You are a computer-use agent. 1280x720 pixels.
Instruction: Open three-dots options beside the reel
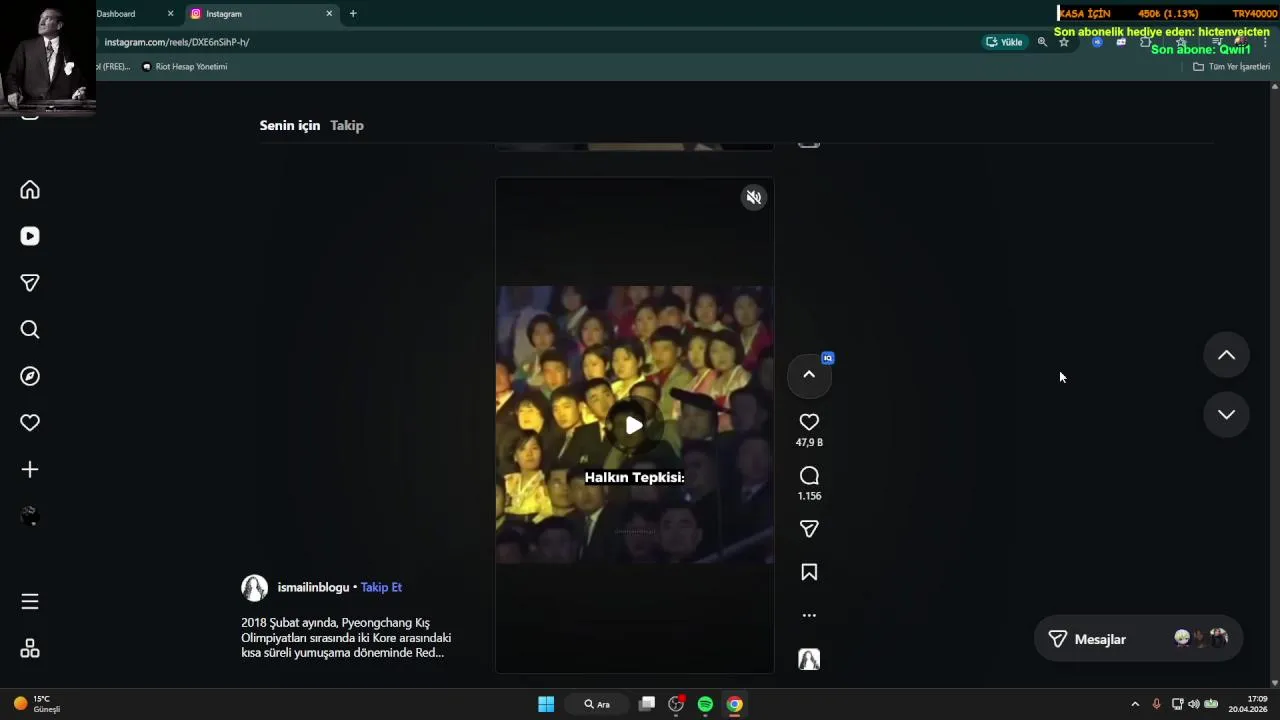click(x=809, y=616)
